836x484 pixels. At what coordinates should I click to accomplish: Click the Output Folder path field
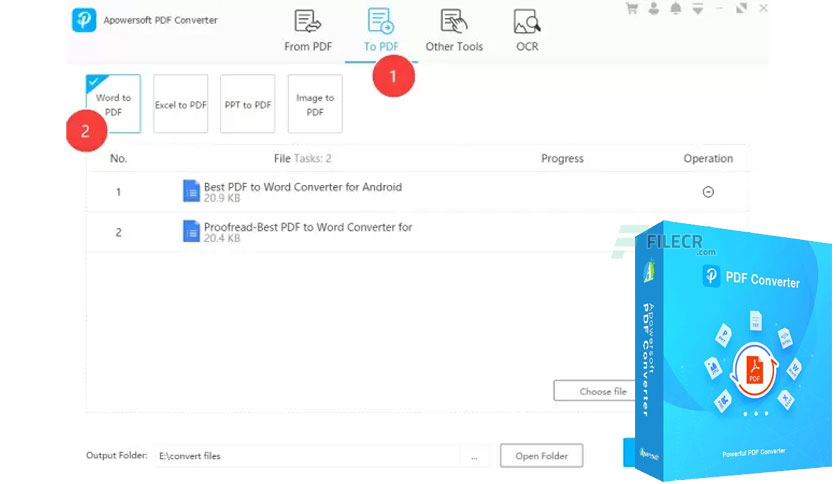(x=307, y=456)
